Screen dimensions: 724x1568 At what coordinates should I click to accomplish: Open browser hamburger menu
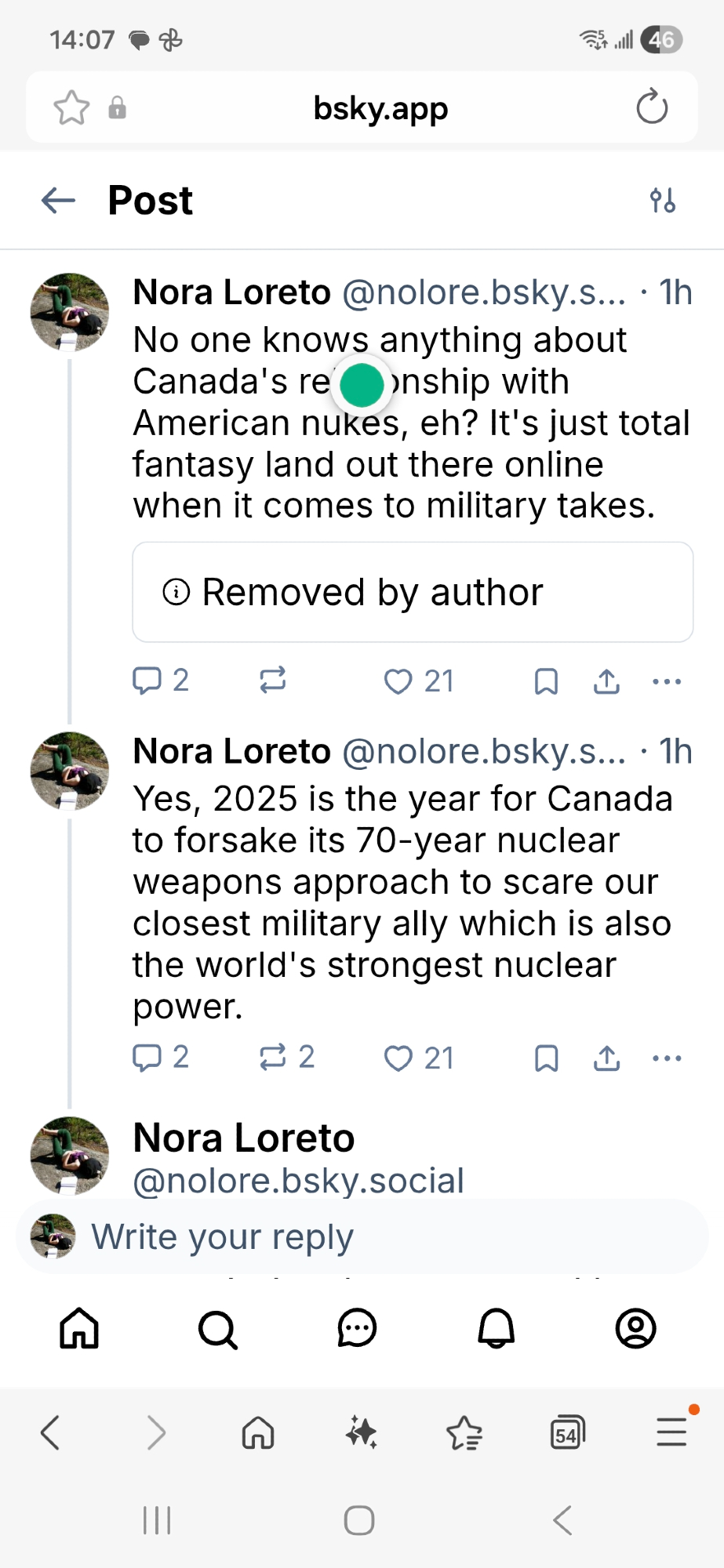tap(671, 1432)
